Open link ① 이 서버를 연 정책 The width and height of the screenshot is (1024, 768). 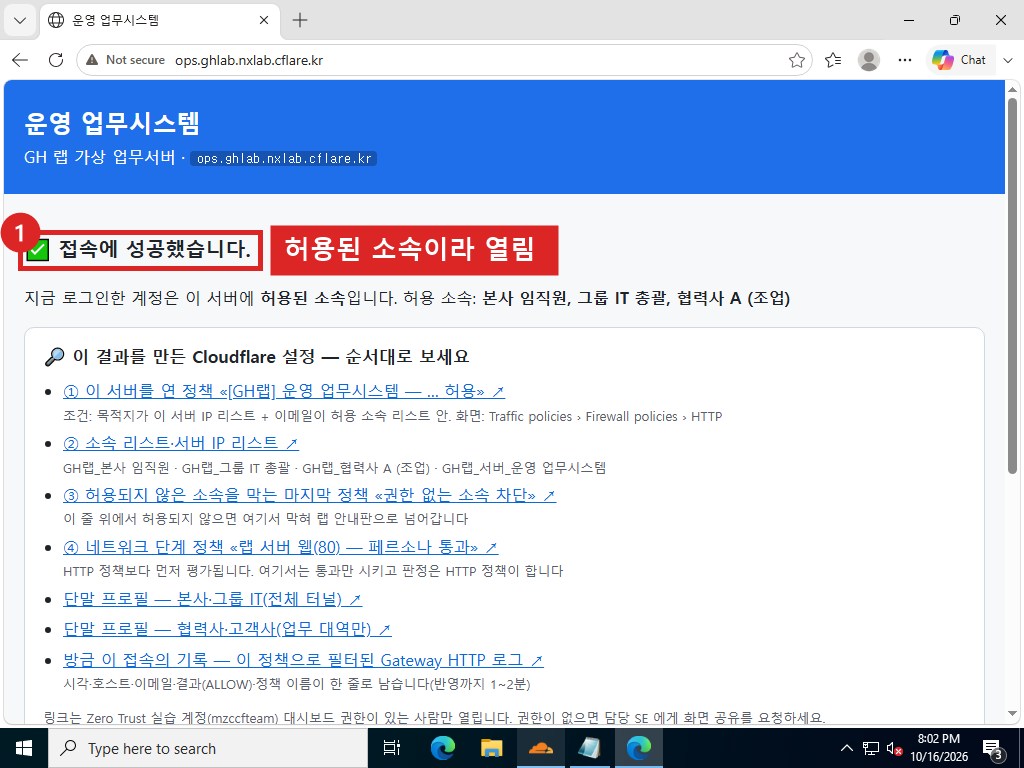tap(283, 391)
